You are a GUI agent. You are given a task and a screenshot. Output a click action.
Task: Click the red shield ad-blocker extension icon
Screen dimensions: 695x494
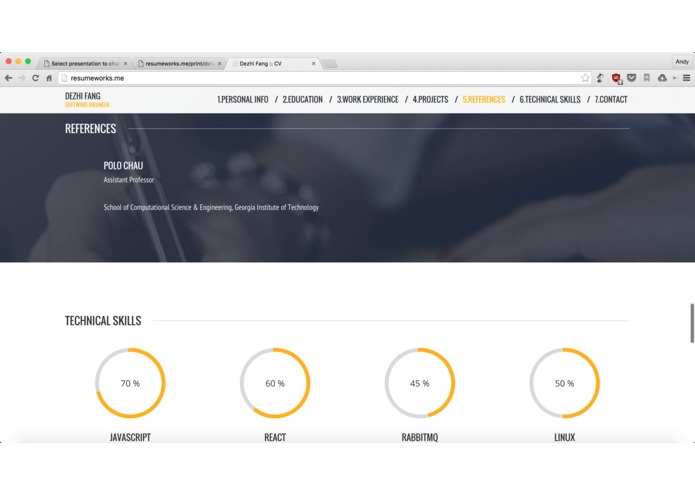tap(616, 78)
